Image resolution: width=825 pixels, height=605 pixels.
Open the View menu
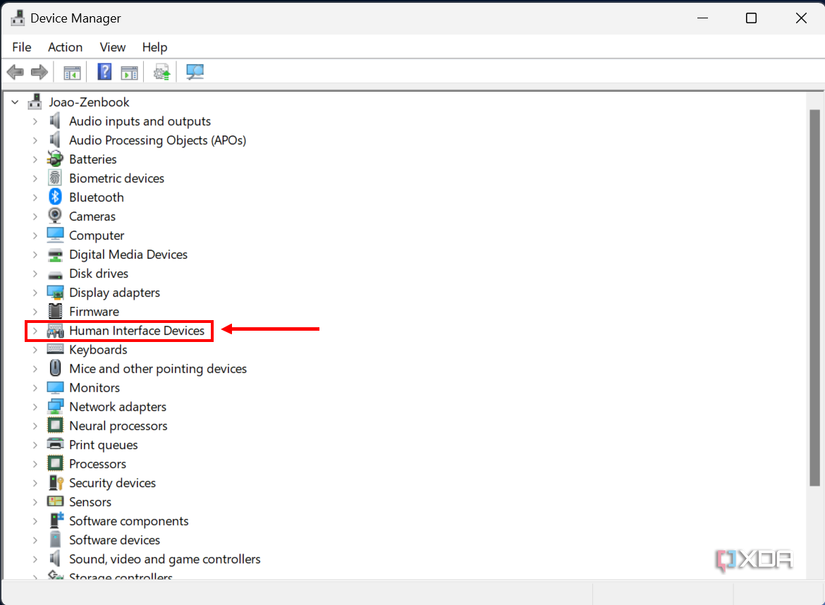[x=112, y=47]
